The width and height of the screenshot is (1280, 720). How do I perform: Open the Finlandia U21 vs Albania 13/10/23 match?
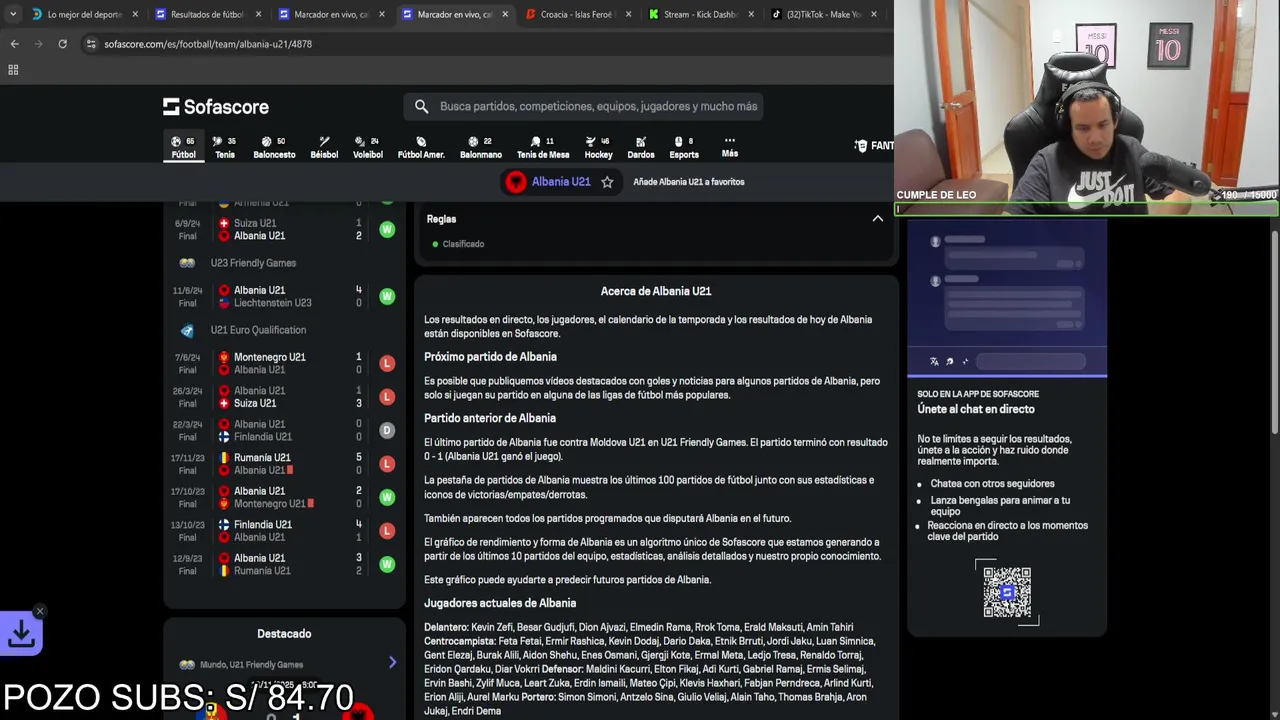[x=284, y=531]
